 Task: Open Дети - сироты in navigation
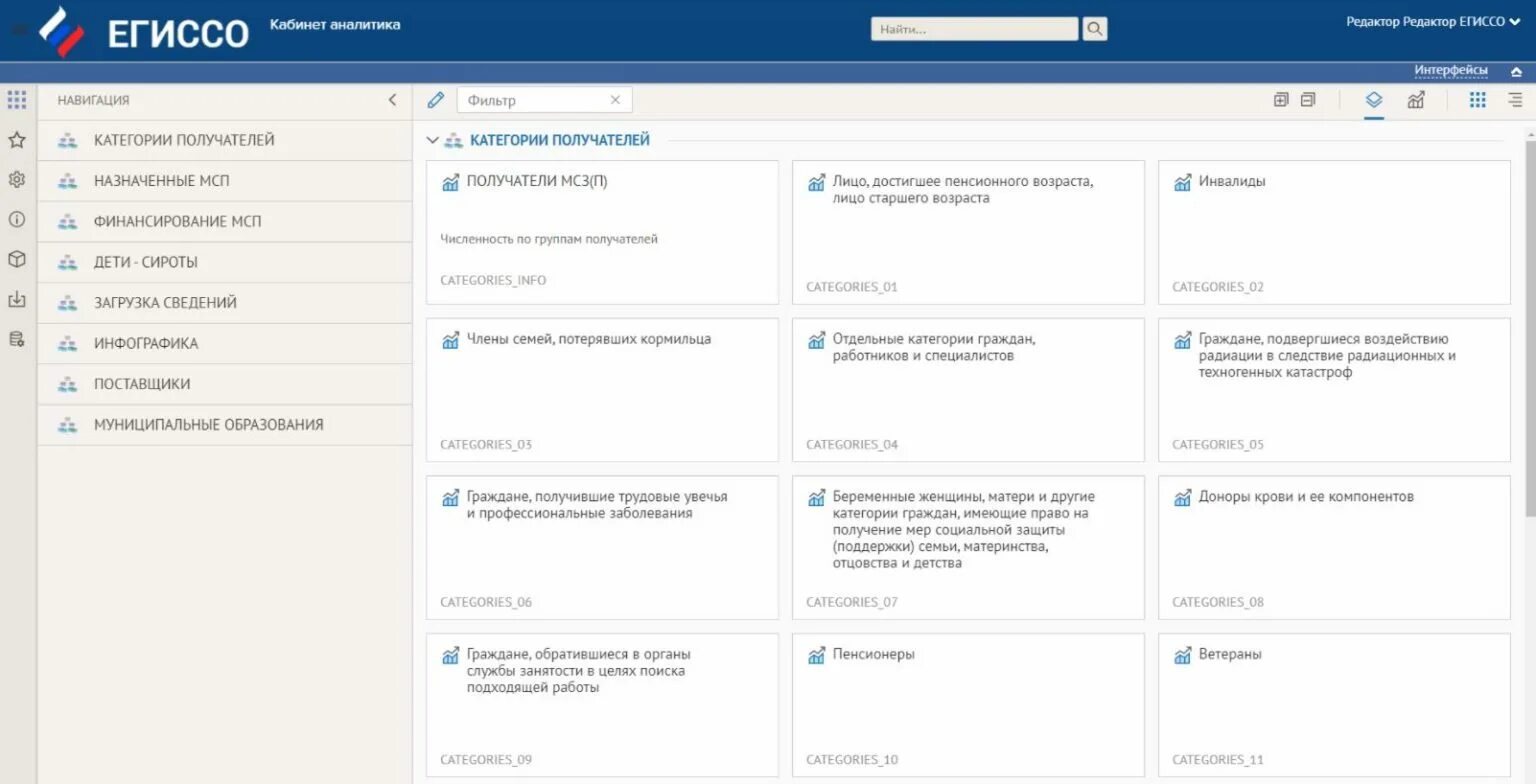point(225,262)
